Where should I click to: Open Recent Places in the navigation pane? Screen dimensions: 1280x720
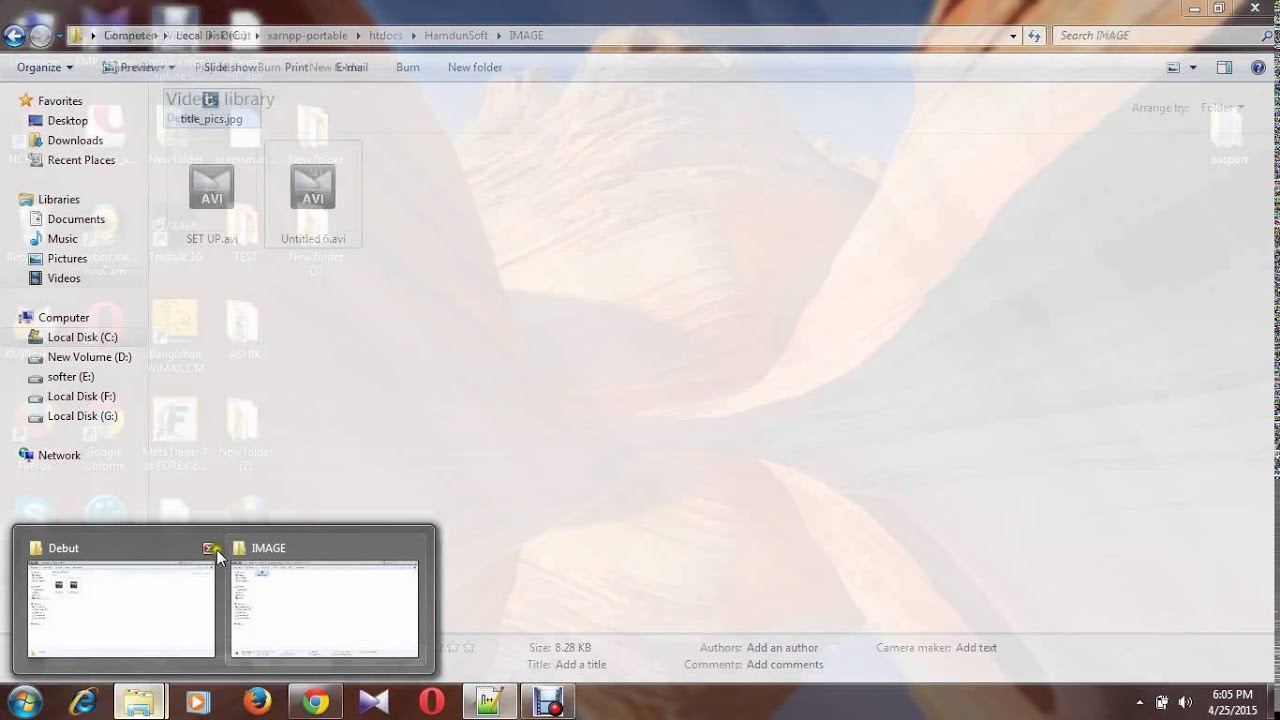click(81, 160)
